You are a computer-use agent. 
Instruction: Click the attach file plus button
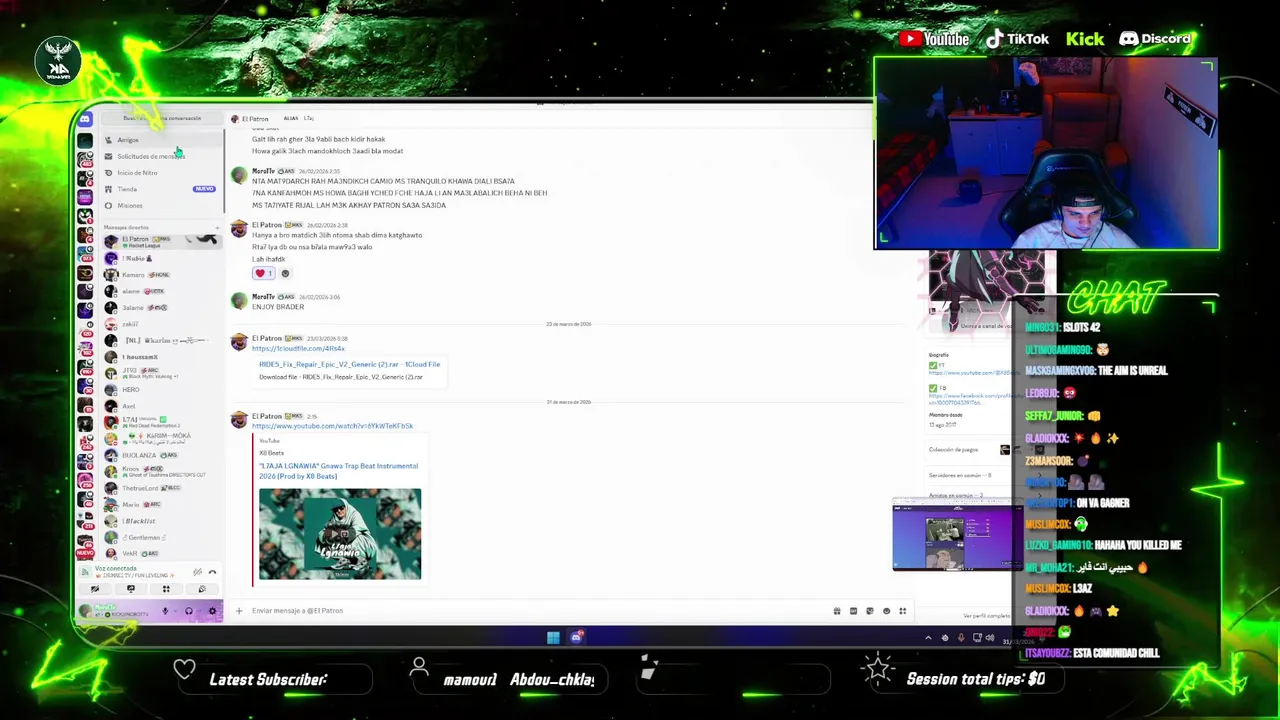[238, 611]
